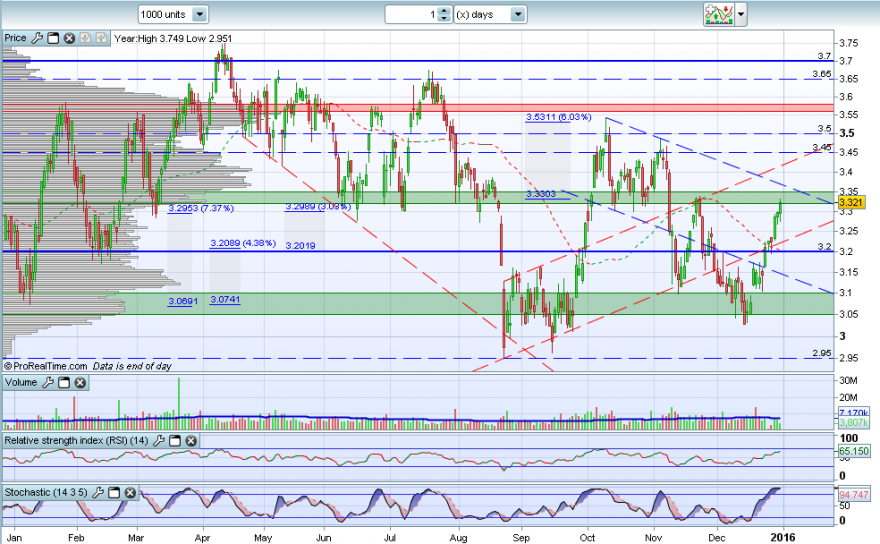The width and height of the screenshot is (880, 544).
Task: Click the 3.7 horizontal line label
Action: [x=824, y=56]
